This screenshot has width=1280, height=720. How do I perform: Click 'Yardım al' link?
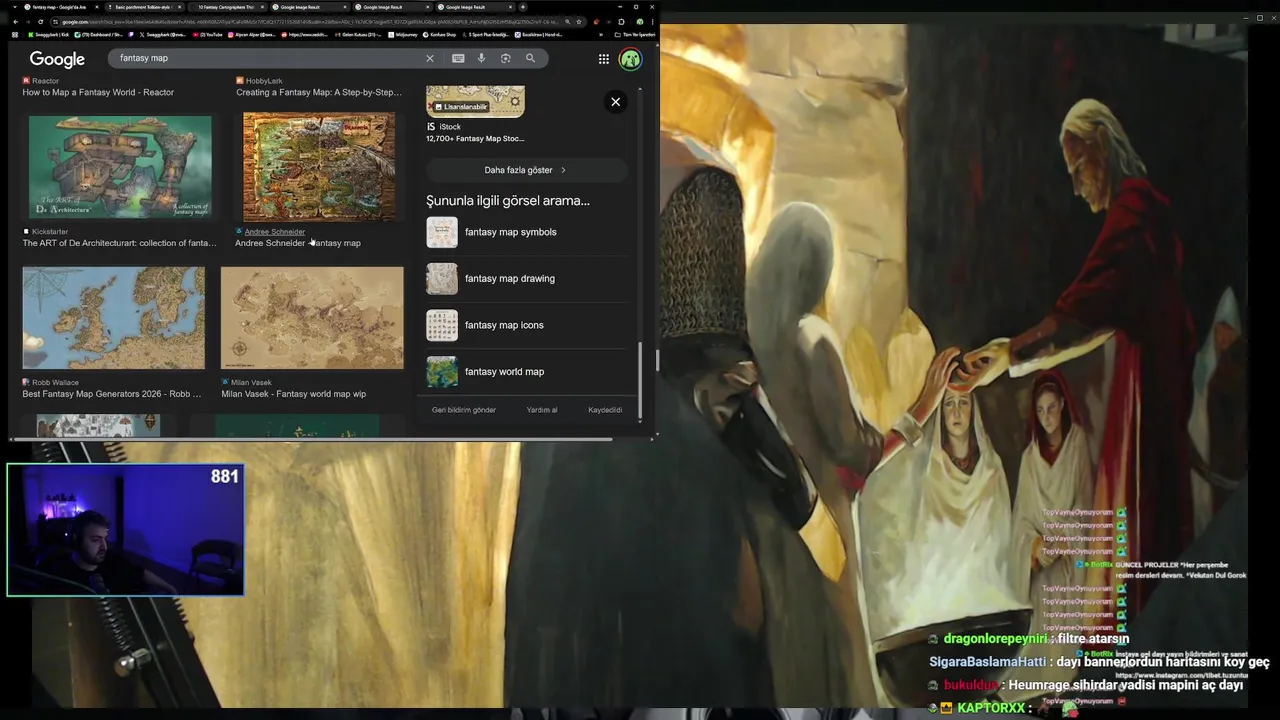coord(542,410)
